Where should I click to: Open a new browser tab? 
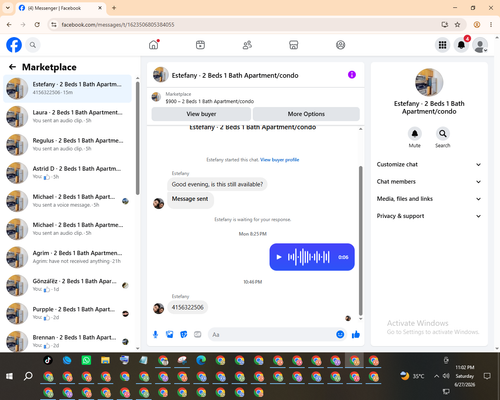114,8
